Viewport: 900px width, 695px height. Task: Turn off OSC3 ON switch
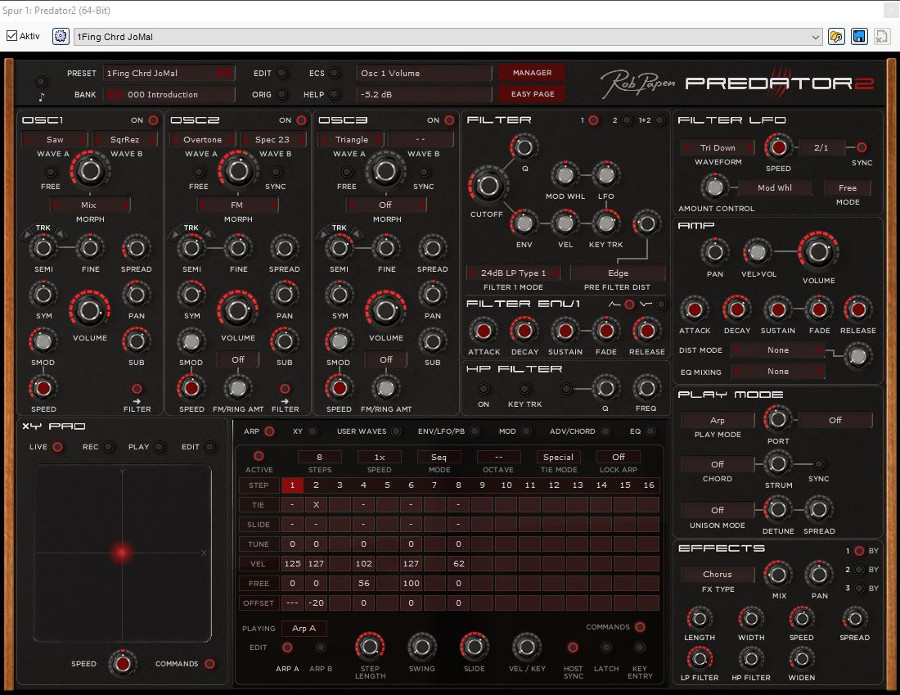(x=449, y=121)
